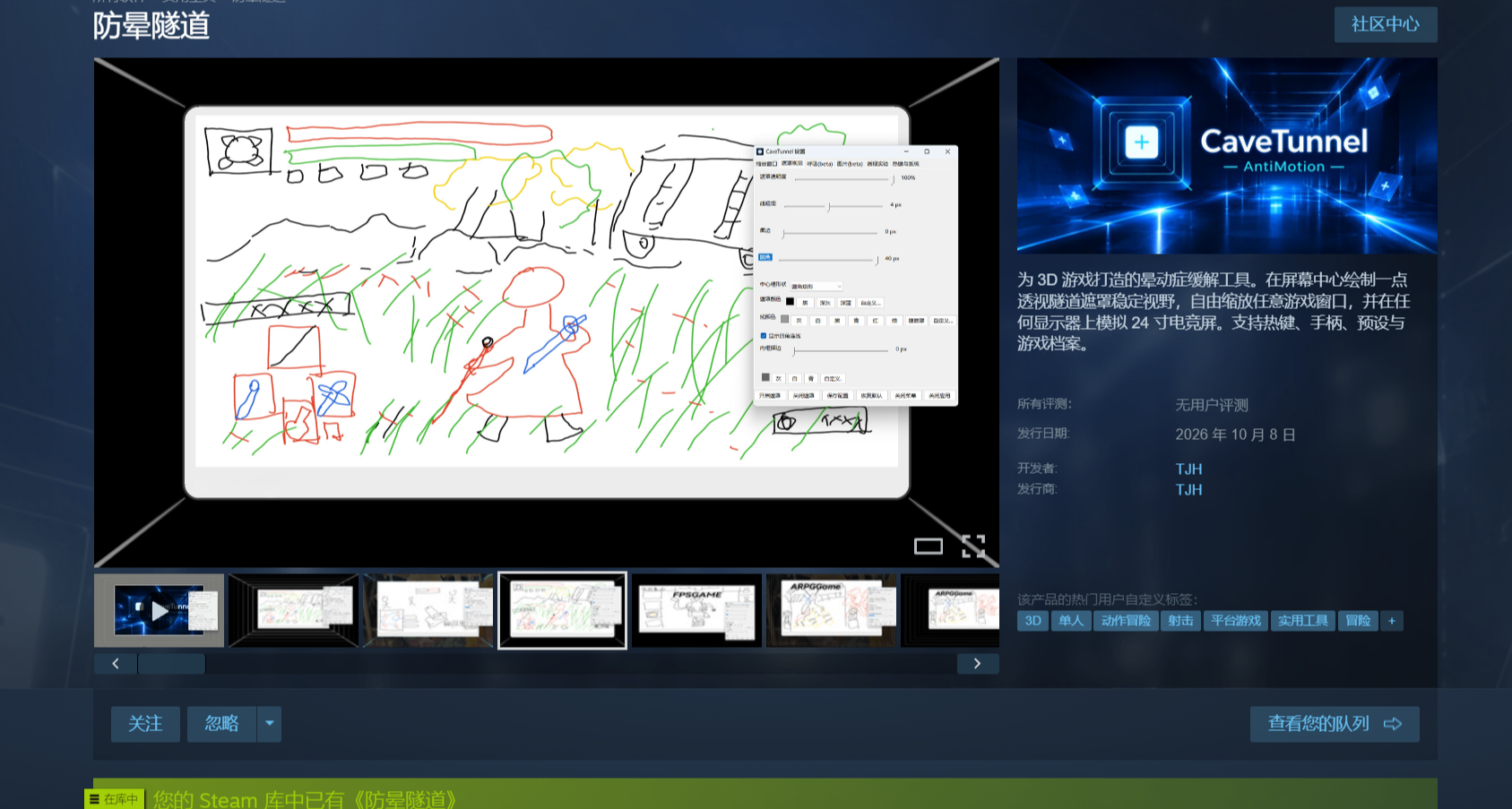Open the 冒险 tag
The image size is (1512, 809).
1358,621
